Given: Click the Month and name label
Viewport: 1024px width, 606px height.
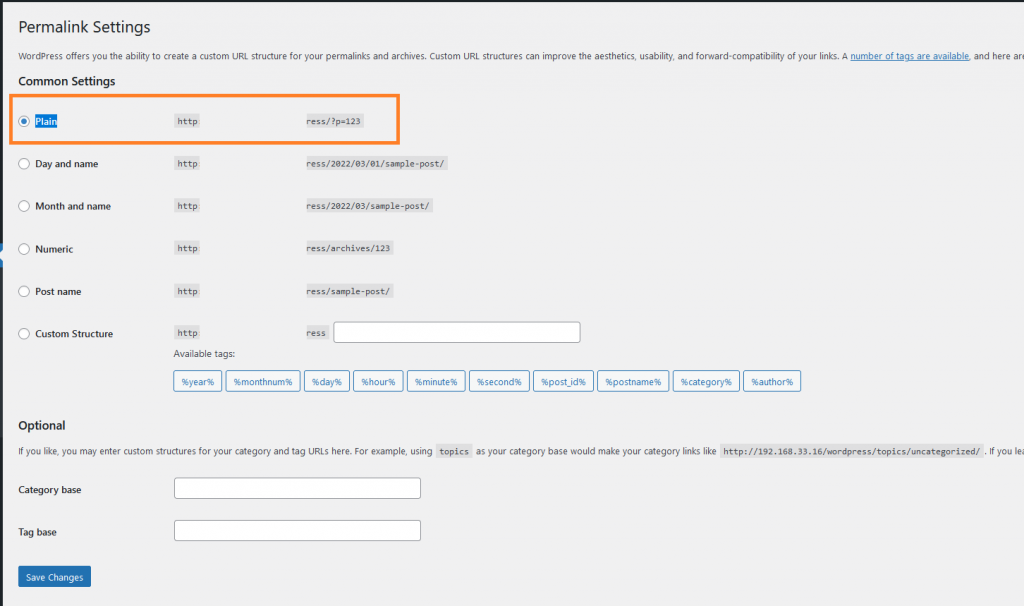Looking at the screenshot, I should [73, 206].
